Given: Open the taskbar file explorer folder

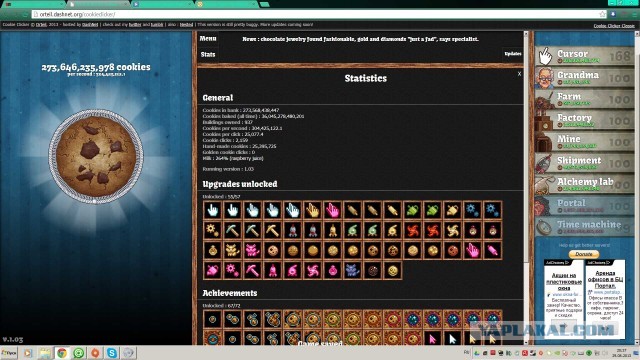Looking at the screenshot, I should coord(45,353).
